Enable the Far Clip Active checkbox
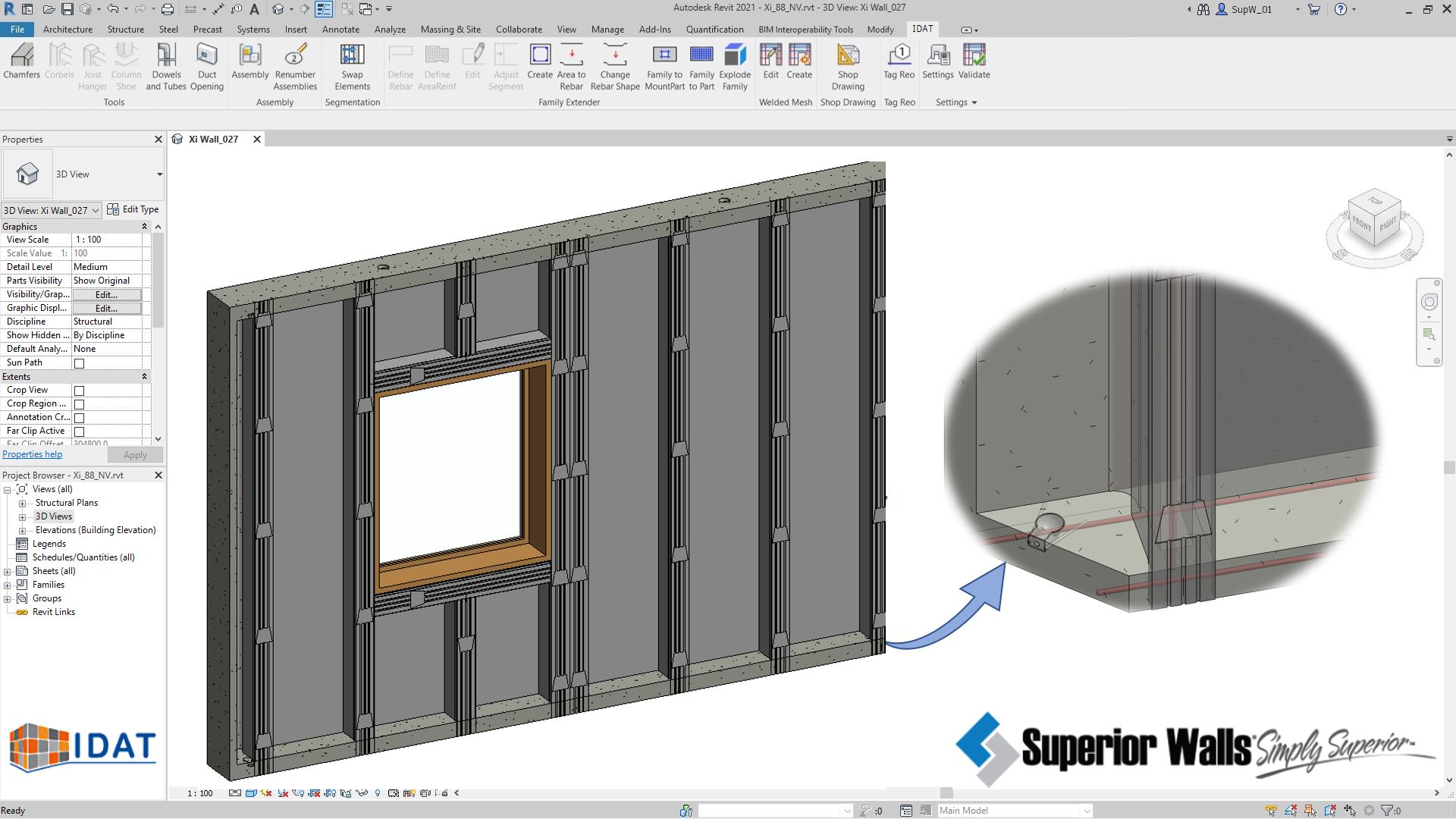Image resolution: width=1456 pixels, height=819 pixels. tap(79, 431)
